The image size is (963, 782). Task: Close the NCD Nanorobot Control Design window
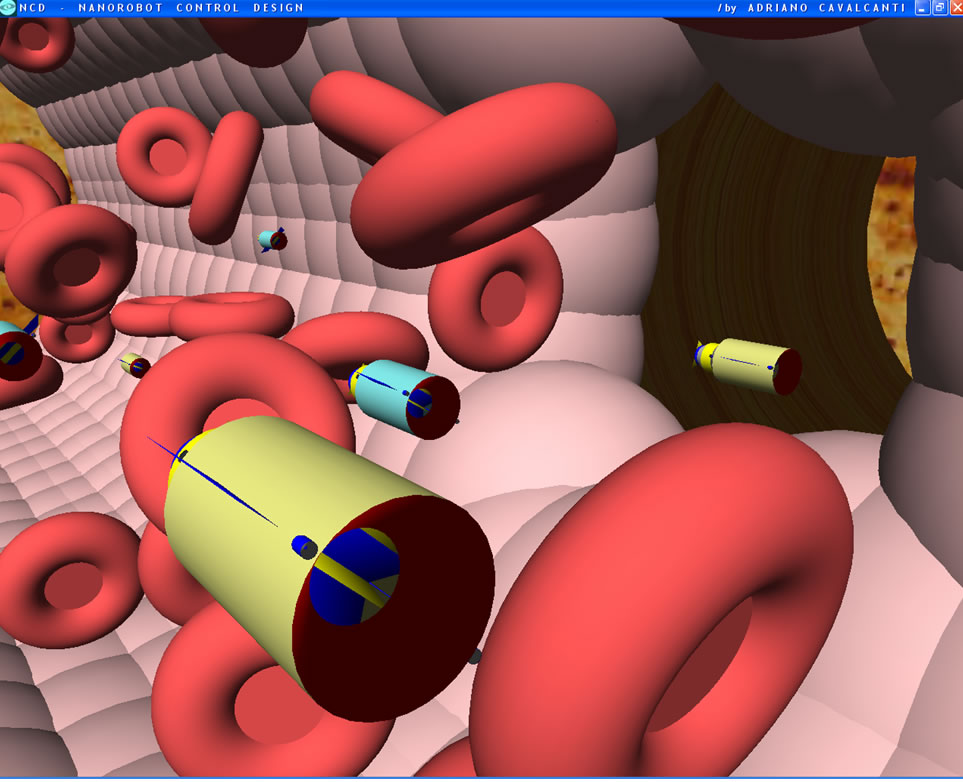956,7
